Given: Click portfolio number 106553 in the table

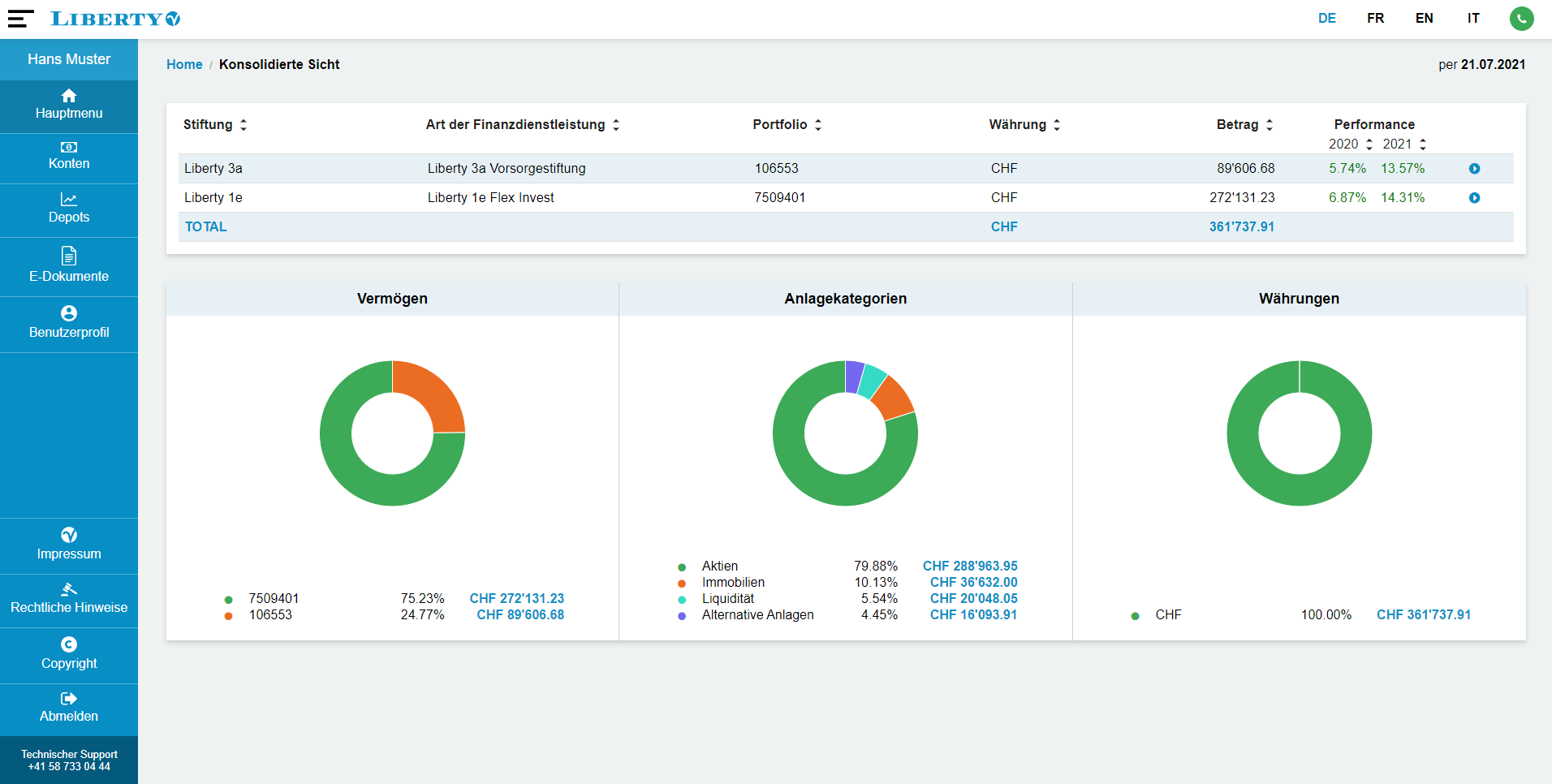Looking at the screenshot, I should pyautogui.click(x=777, y=169).
